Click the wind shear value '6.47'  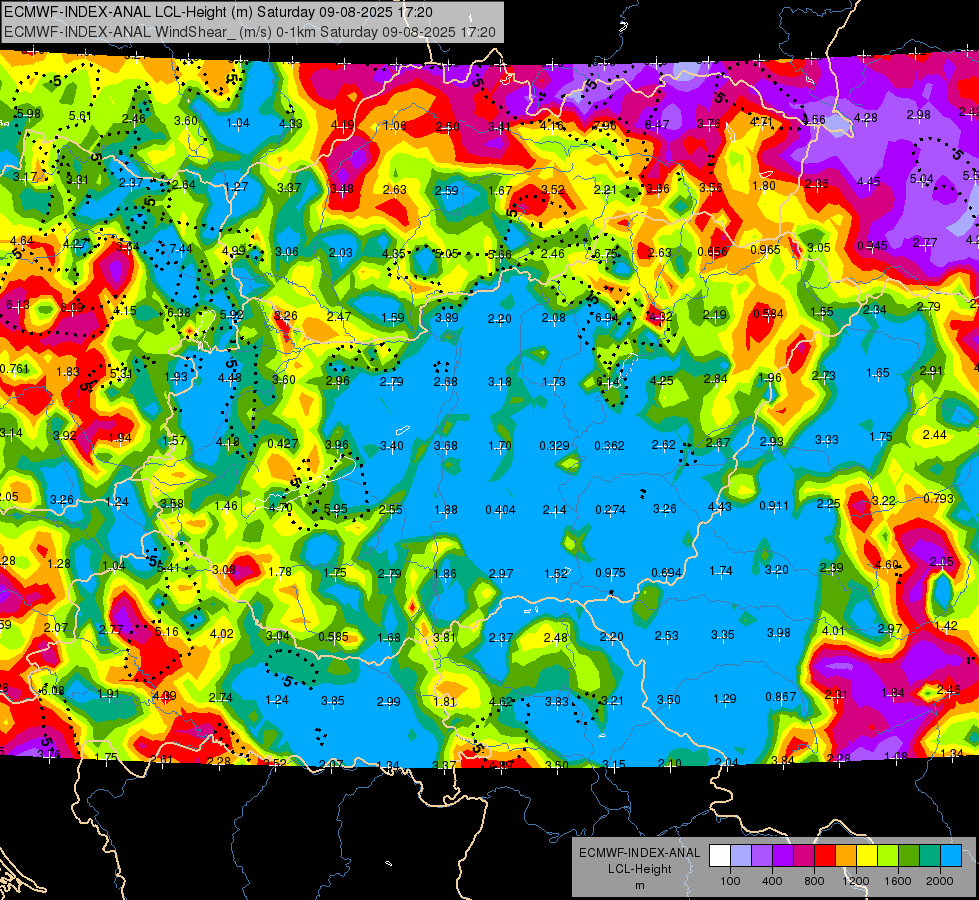[657, 124]
